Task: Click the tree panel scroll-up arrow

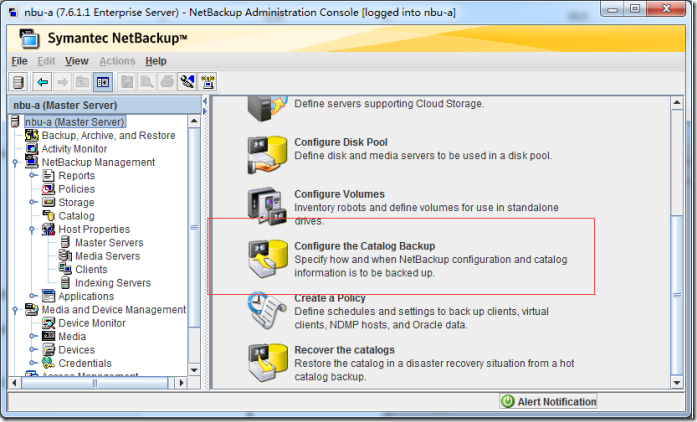Action: click(x=194, y=121)
